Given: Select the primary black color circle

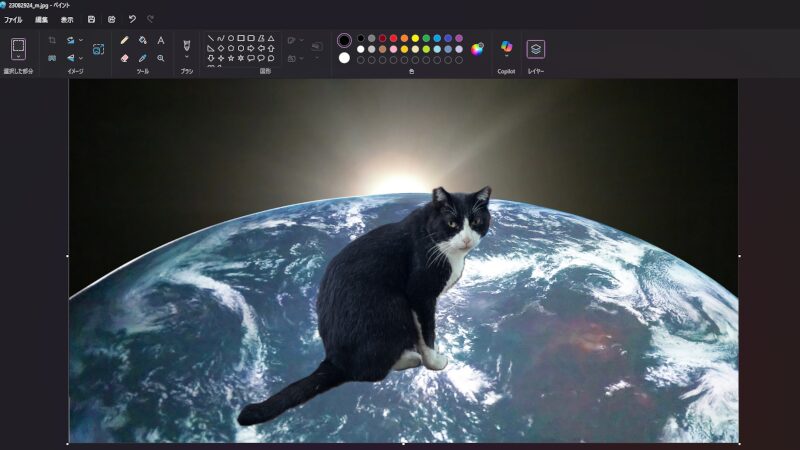Looking at the screenshot, I should [x=345, y=40].
